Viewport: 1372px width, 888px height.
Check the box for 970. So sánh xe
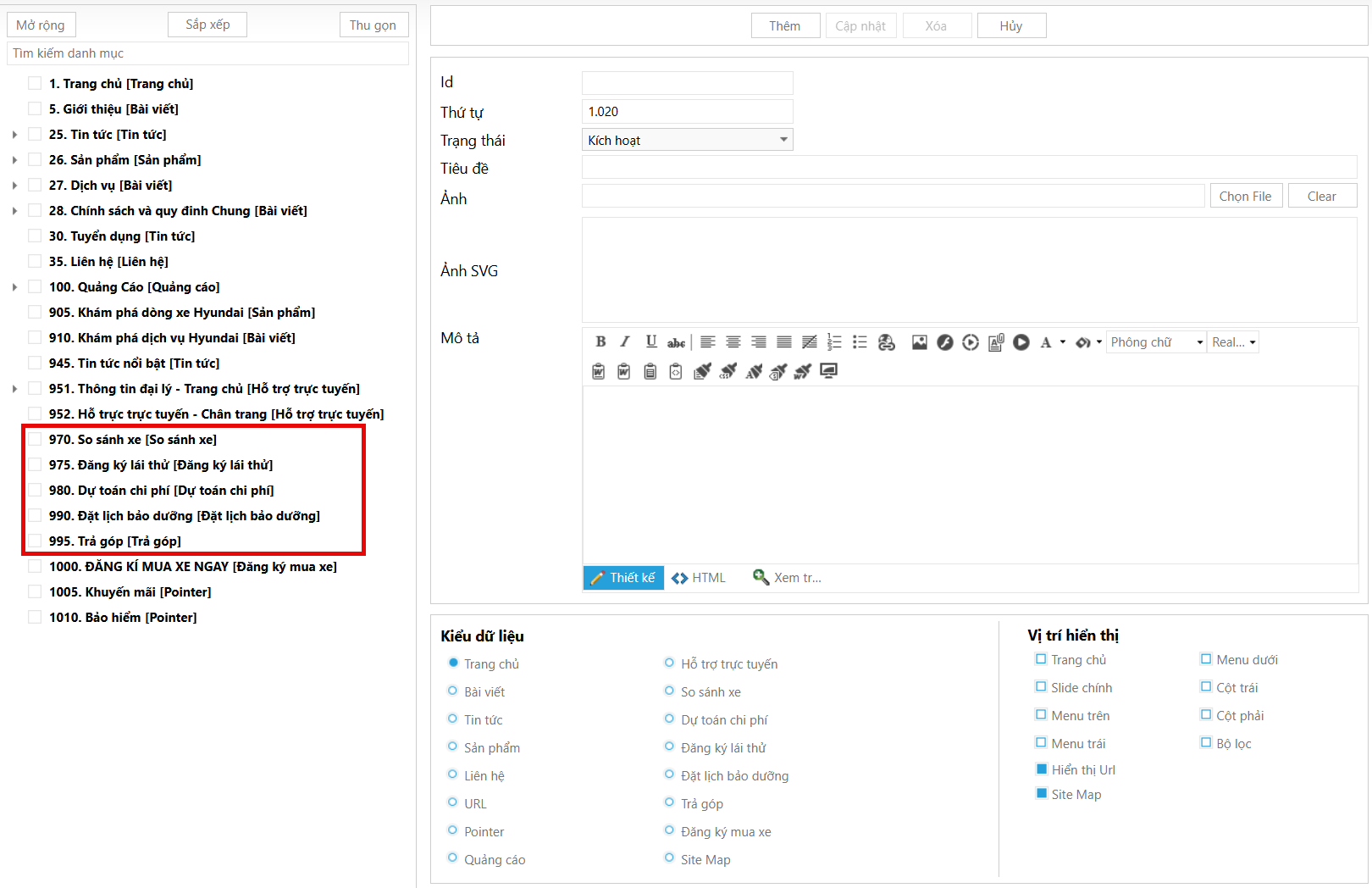(x=35, y=440)
